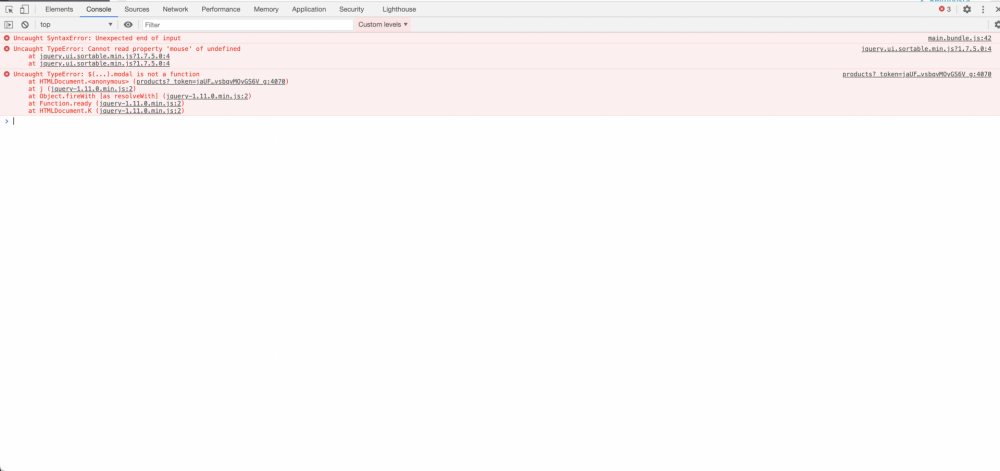Click the error icon beside the 'mouse' TypeError
The image size is (1000, 471).
[7, 48]
